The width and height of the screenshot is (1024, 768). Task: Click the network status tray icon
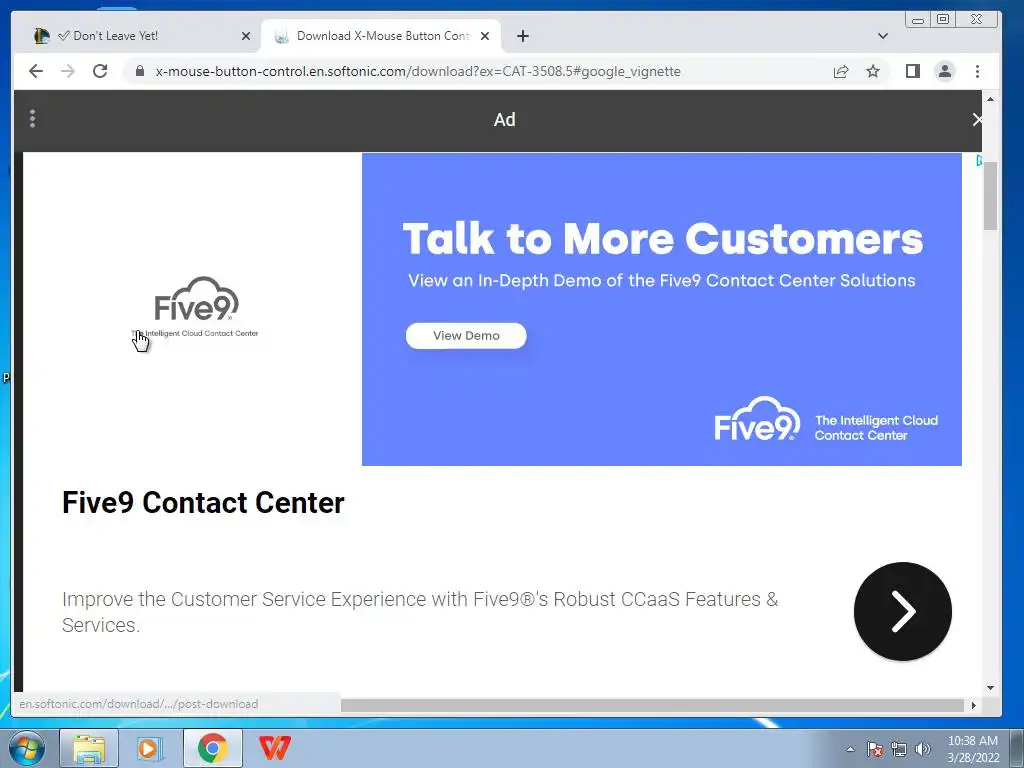tap(899, 749)
